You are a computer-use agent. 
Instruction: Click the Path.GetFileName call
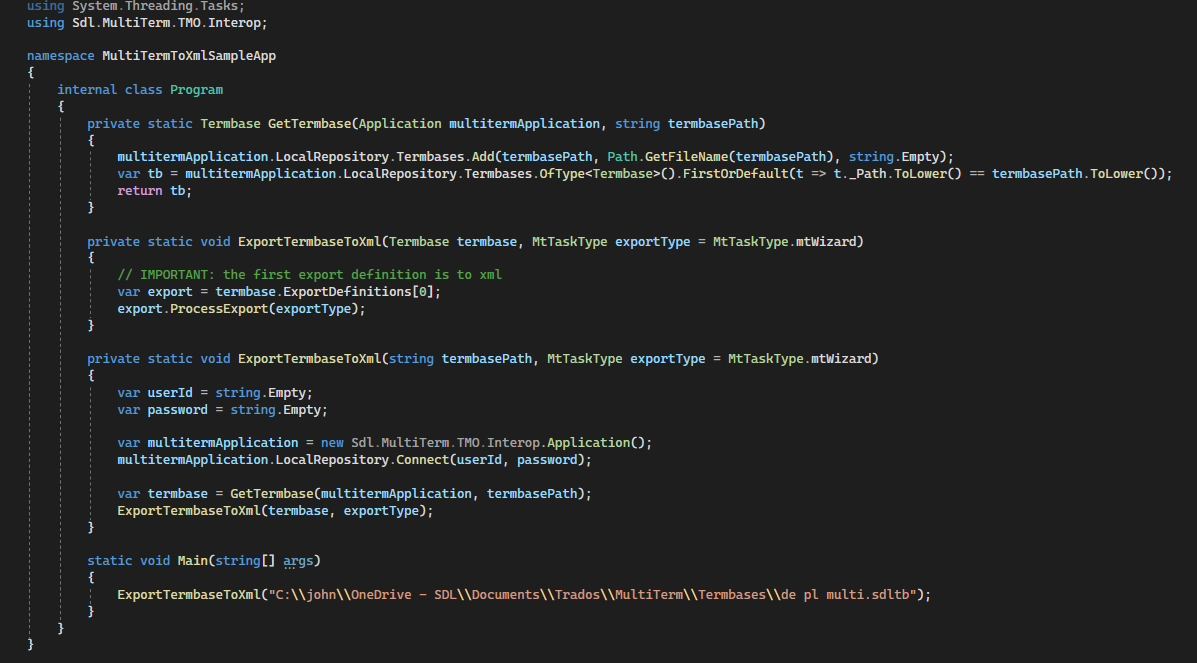pos(655,157)
